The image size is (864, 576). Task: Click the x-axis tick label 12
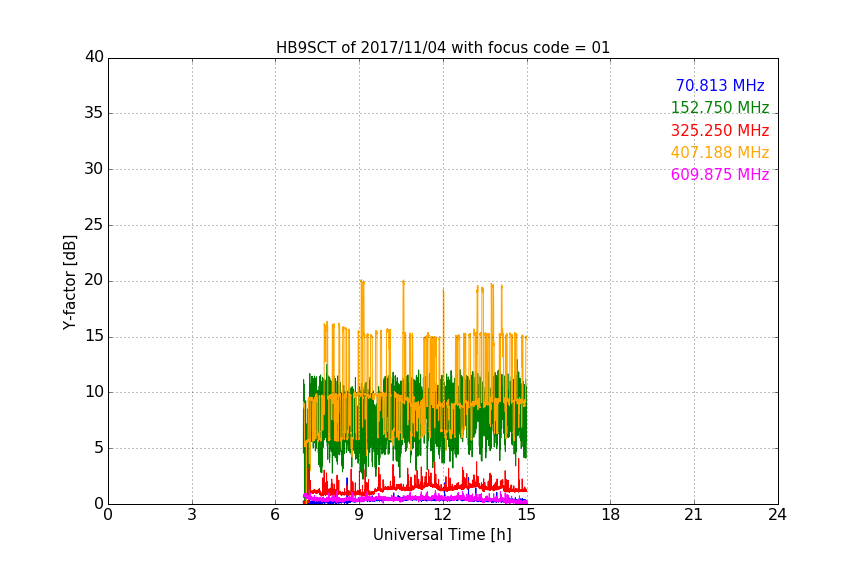coord(443,515)
